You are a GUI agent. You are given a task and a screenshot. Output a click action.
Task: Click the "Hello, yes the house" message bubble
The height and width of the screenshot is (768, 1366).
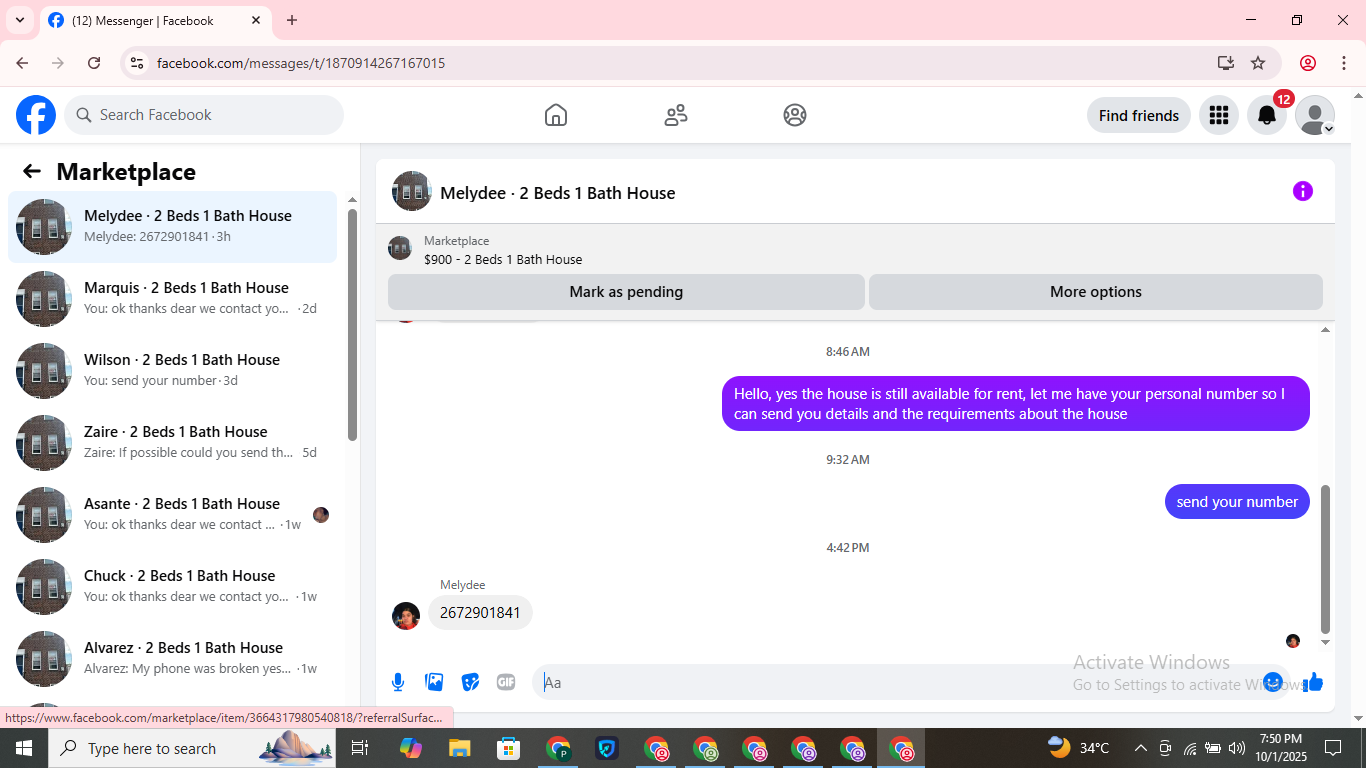coord(1016,404)
